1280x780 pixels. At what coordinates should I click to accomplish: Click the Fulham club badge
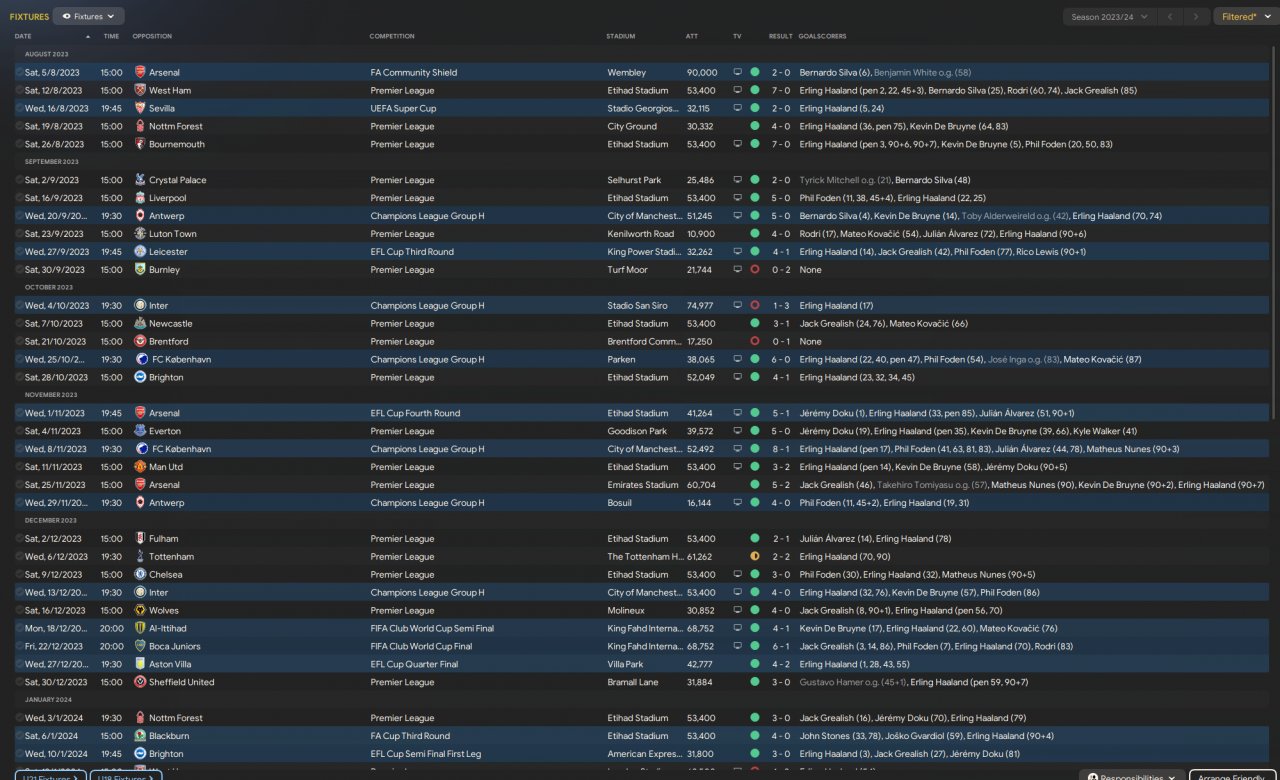point(140,540)
